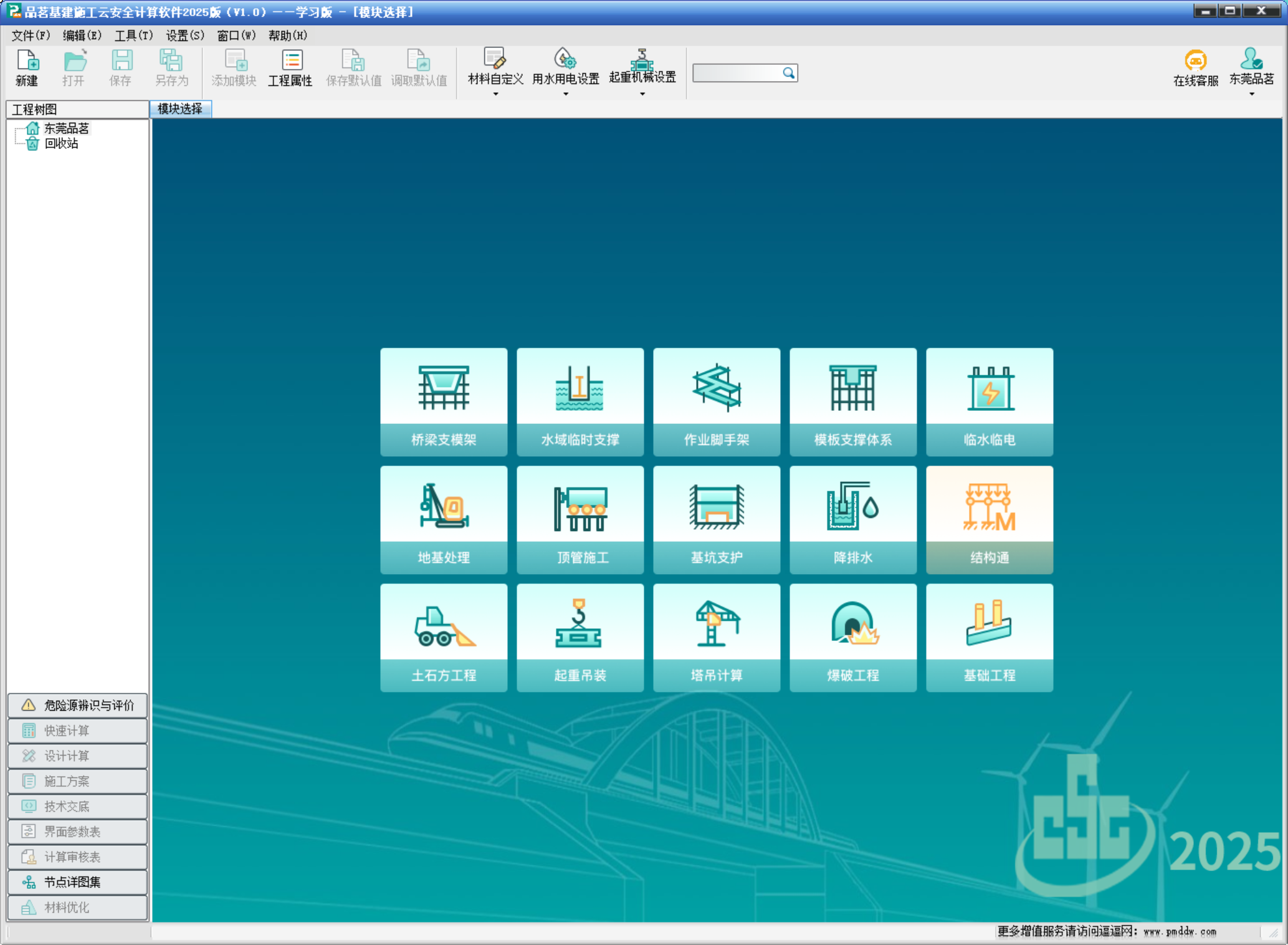This screenshot has height=945, width=1288.
Task: Click the 新建 (New) toolbar icon
Action: click(27, 67)
